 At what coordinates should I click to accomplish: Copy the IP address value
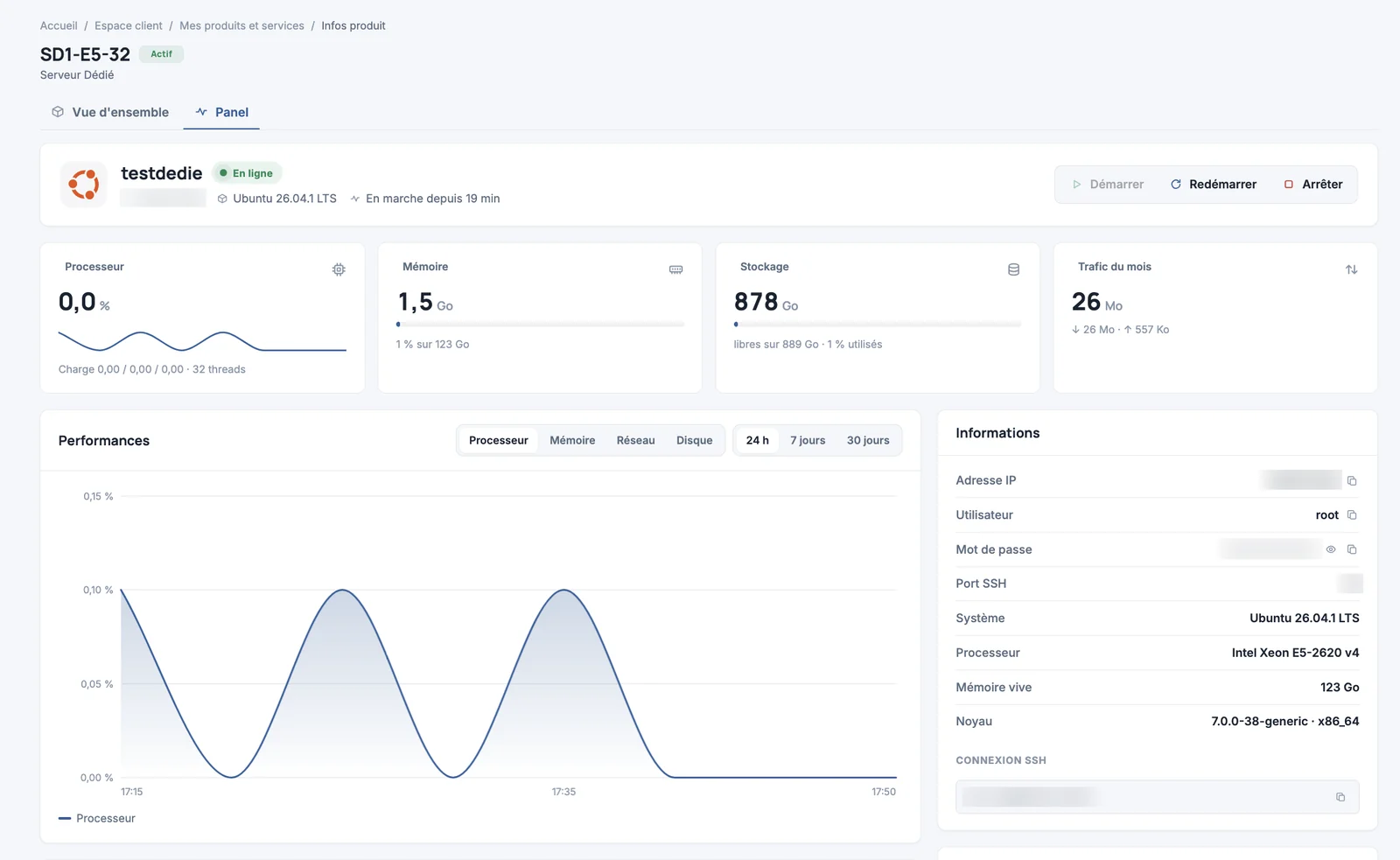1352,480
